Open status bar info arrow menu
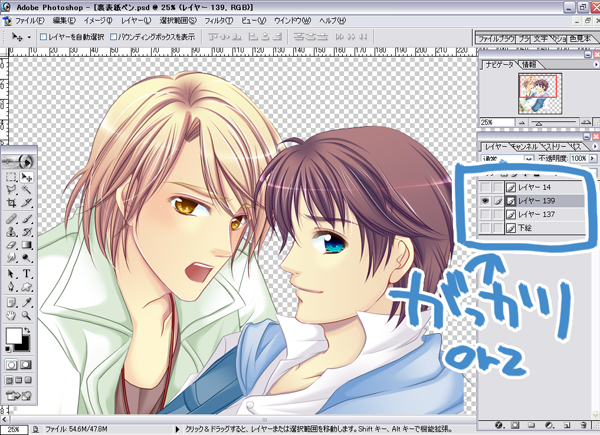 [177, 429]
